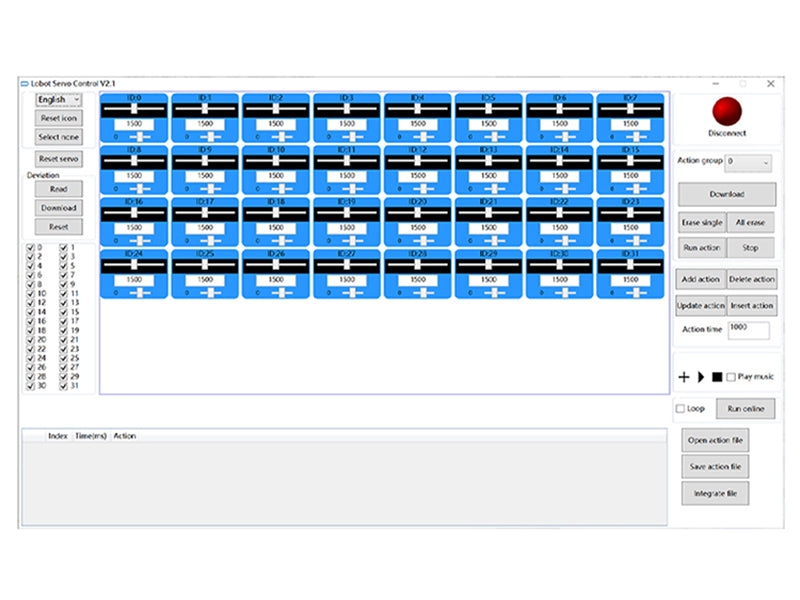Viewport: 800px width, 600px height.
Task: Click the Stop button
Action: [750, 248]
